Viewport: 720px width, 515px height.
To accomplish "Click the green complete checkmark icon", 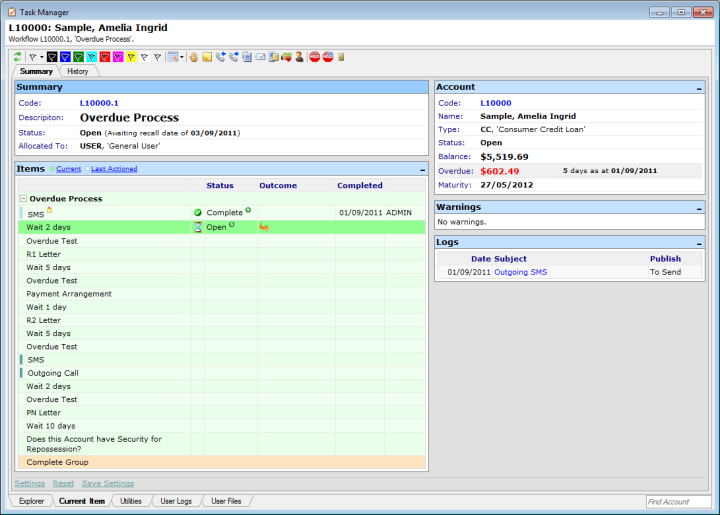I will click(198, 213).
